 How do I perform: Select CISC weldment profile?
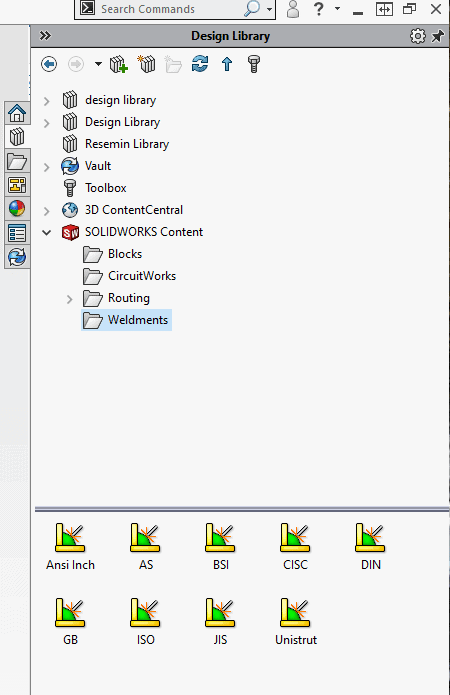pos(295,547)
